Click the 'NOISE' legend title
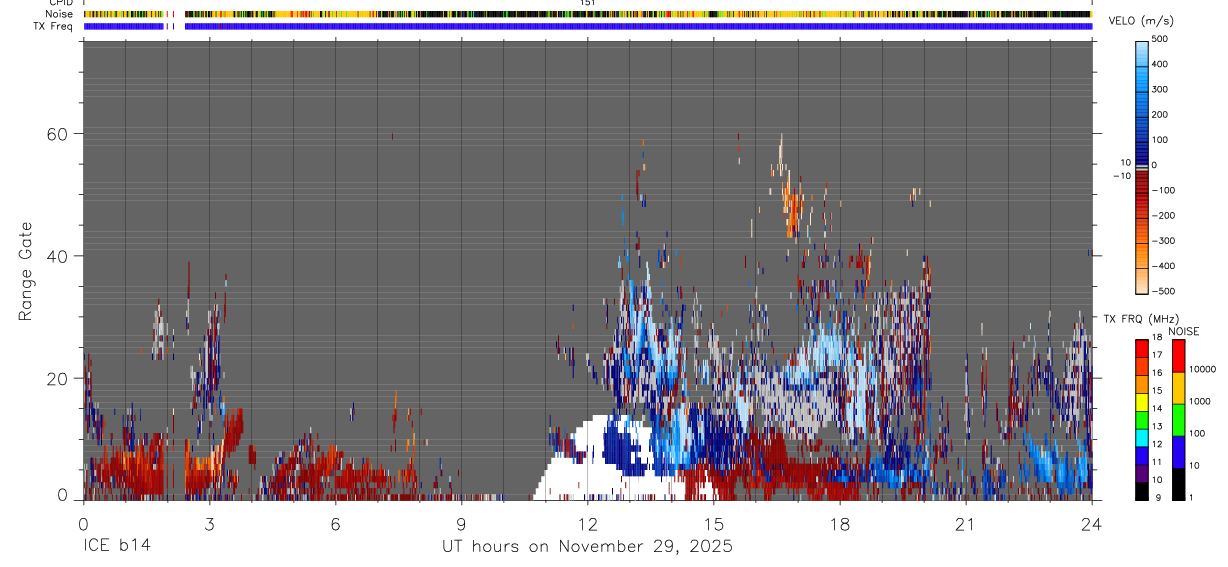Screen dimensions: 1228x567 (1183, 331)
